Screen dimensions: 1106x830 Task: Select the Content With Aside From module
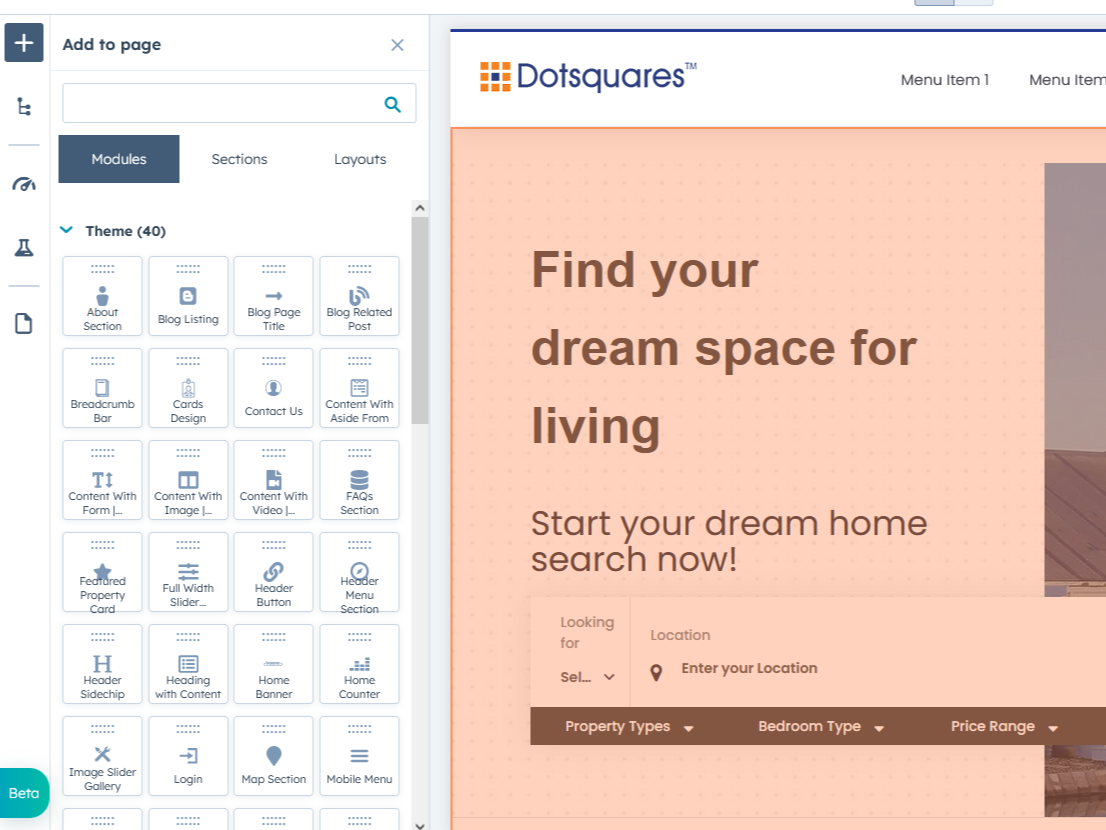tap(360, 388)
